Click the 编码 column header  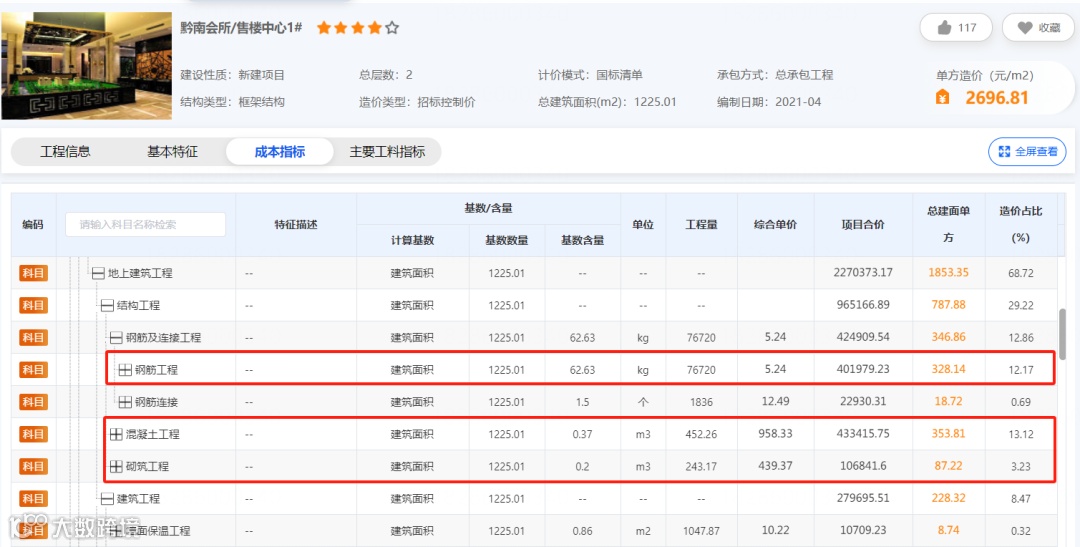coord(32,225)
